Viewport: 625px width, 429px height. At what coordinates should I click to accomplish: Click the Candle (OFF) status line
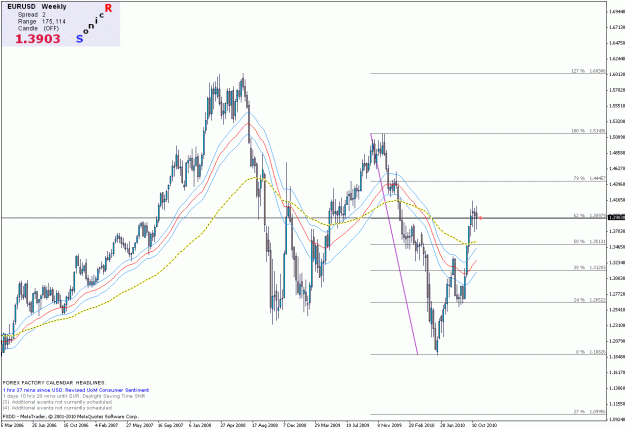pyautogui.click(x=38, y=29)
